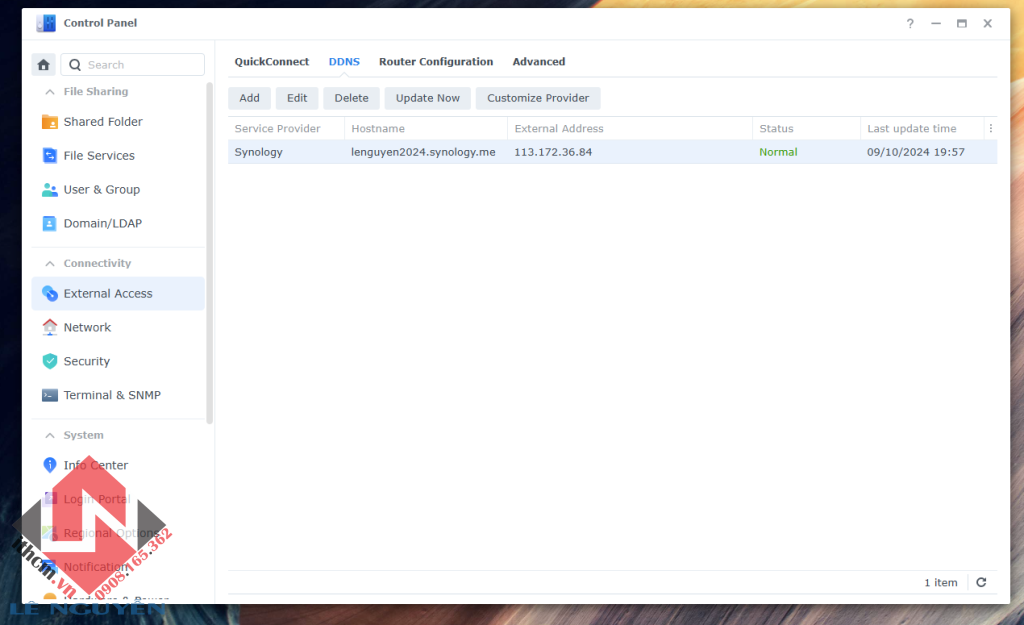Collapse the File Sharing section
This screenshot has height=625, width=1024.
(50, 92)
